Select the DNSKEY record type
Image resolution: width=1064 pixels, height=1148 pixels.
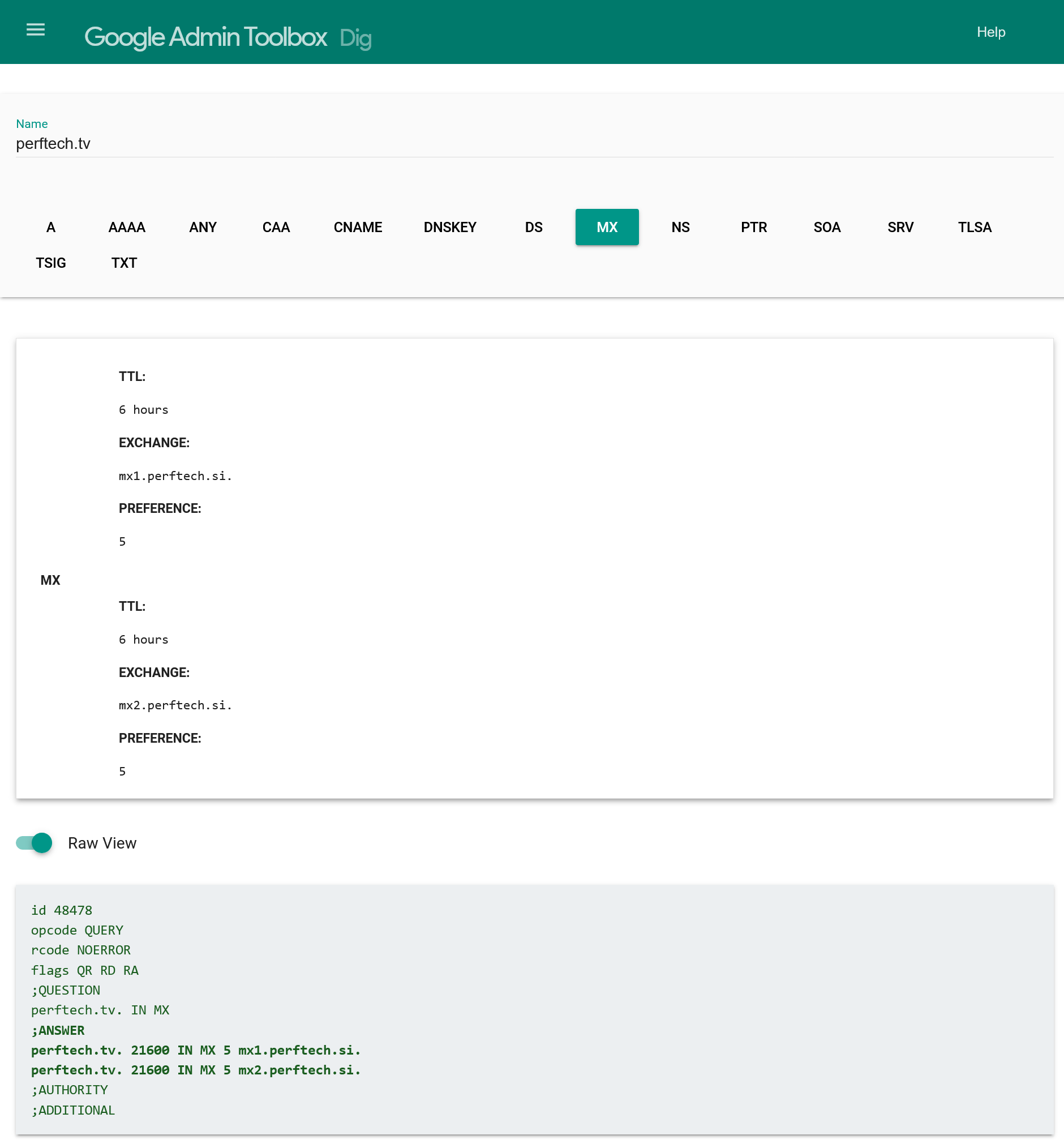[x=450, y=228]
